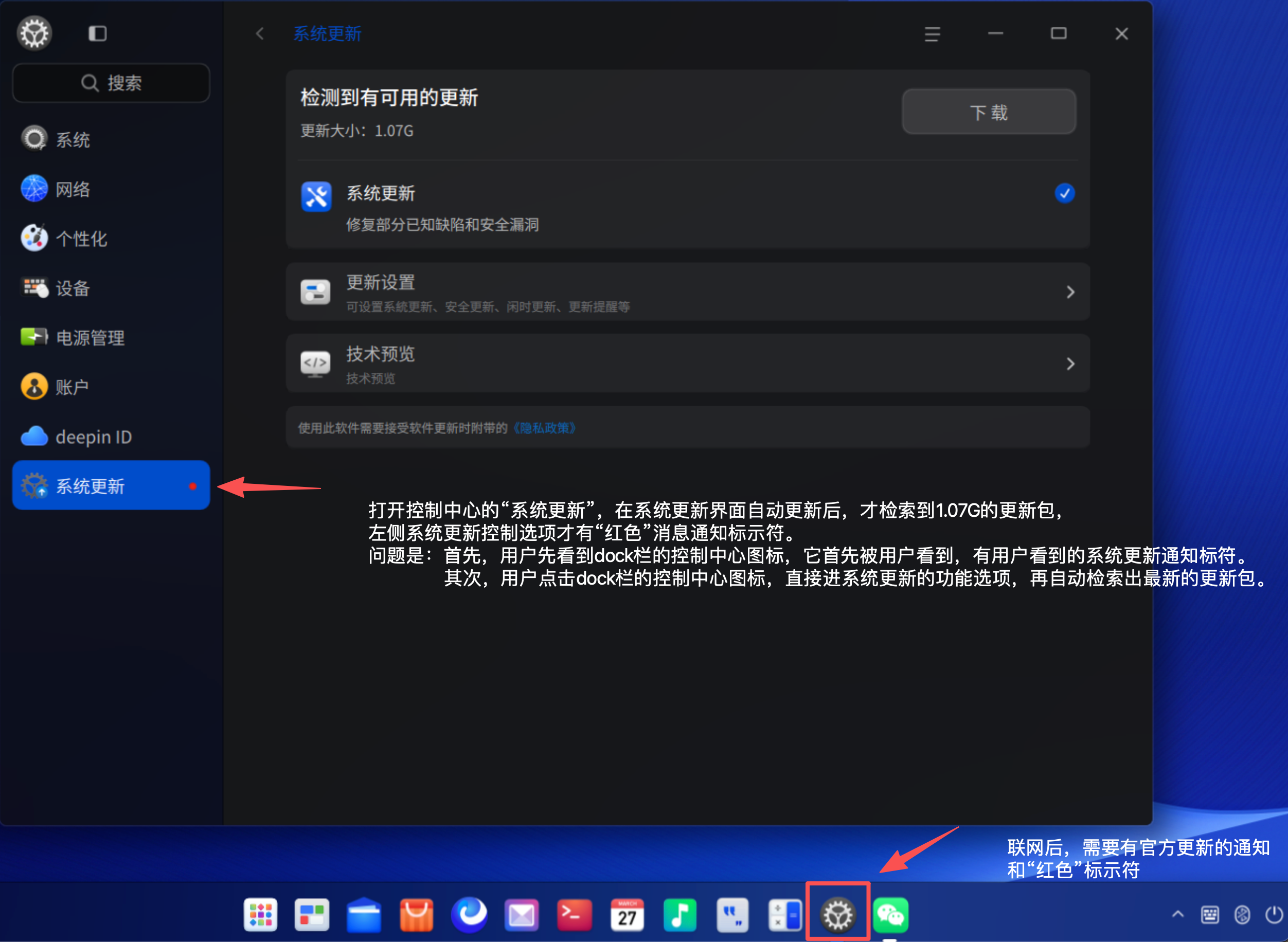Go back with the left arrow
1288x942 pixels.
point(260,33)
